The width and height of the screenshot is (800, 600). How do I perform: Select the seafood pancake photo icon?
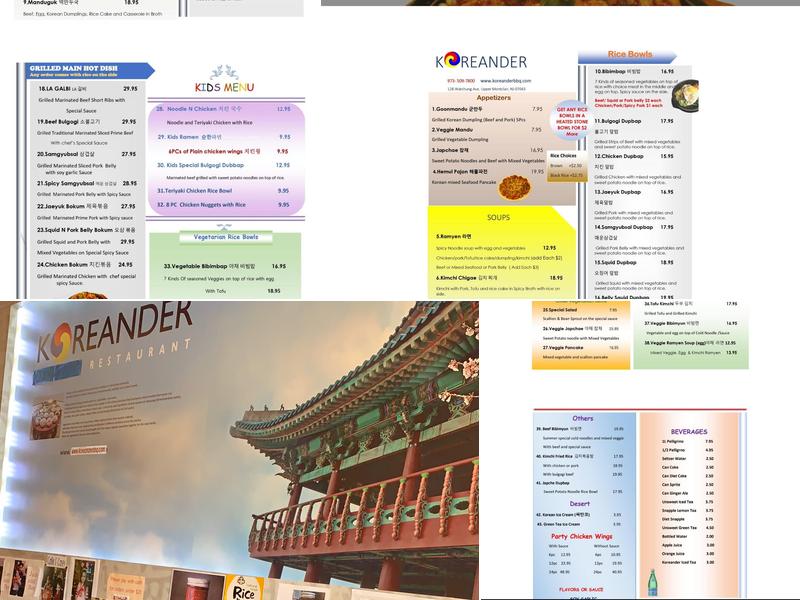pyautogui.click(x=511, y=186)
